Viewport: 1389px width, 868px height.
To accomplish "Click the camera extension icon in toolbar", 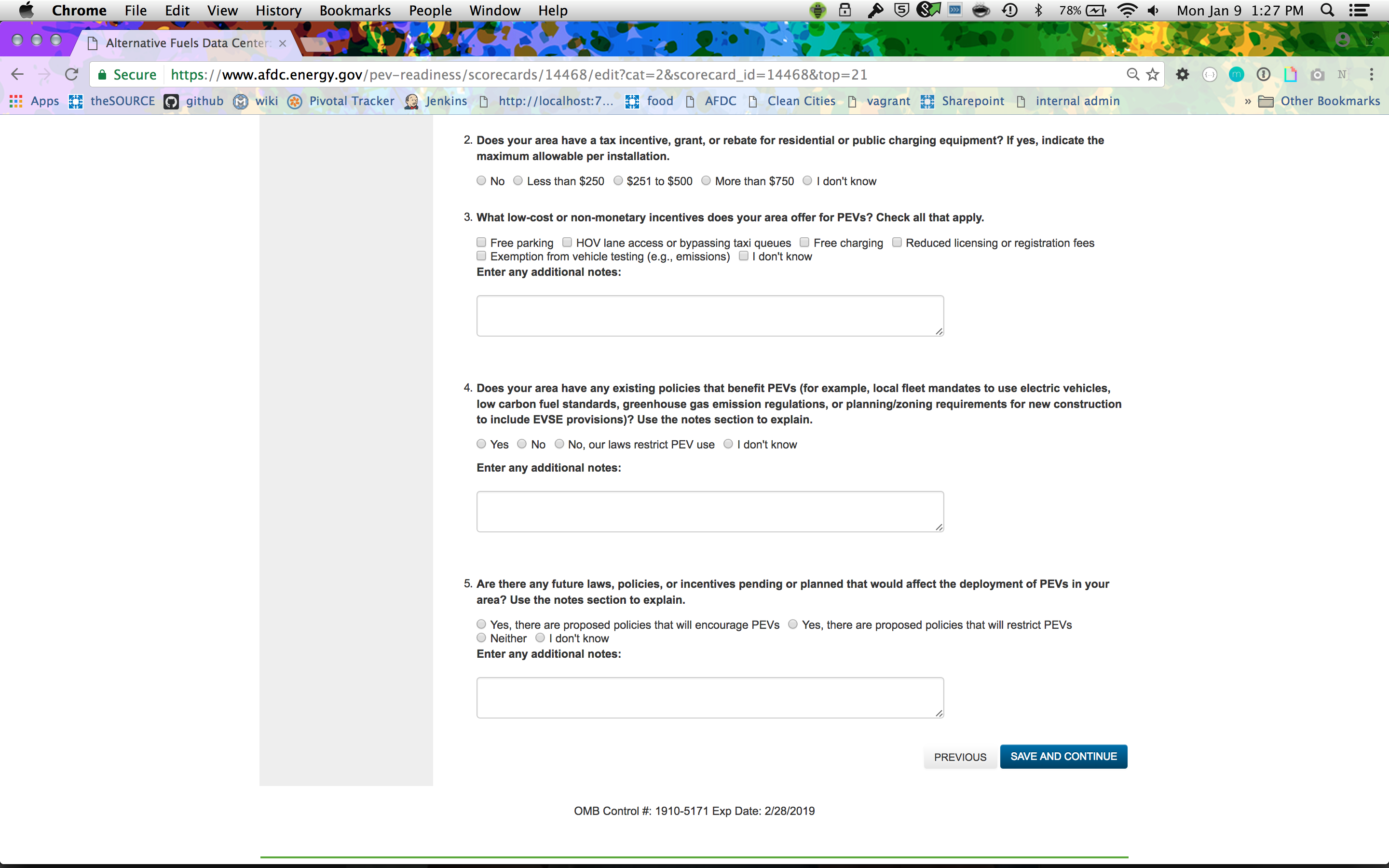I will pos(1317,75).
